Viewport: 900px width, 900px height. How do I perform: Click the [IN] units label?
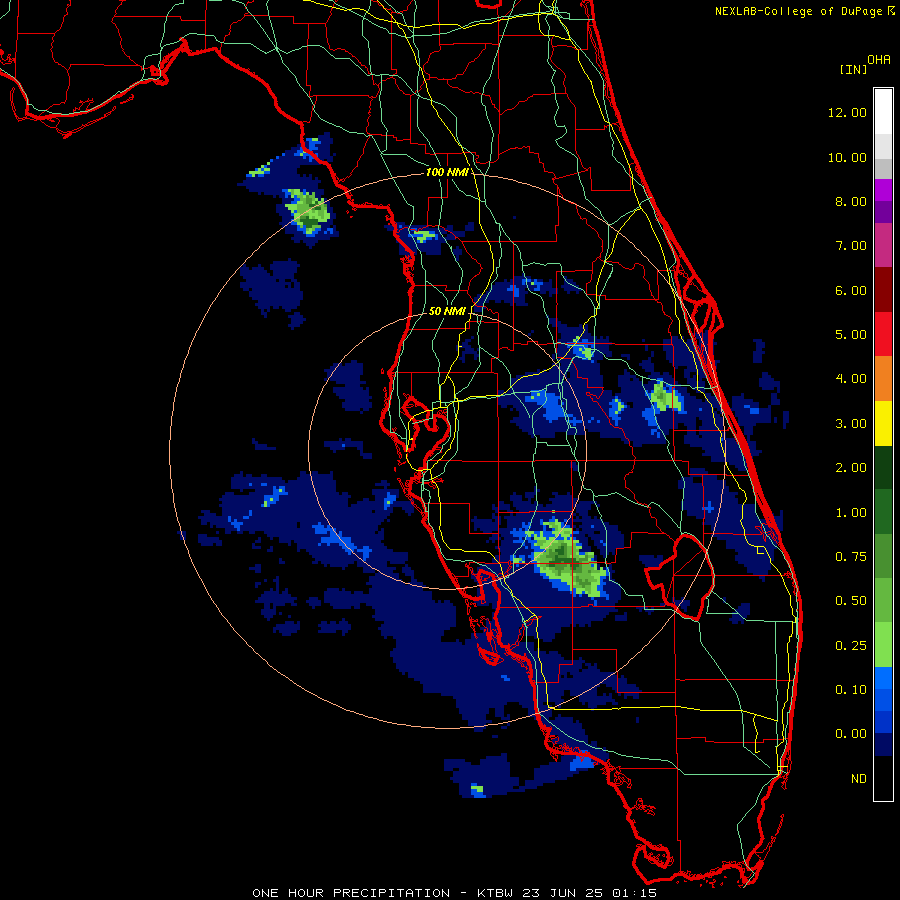point(853,69)
